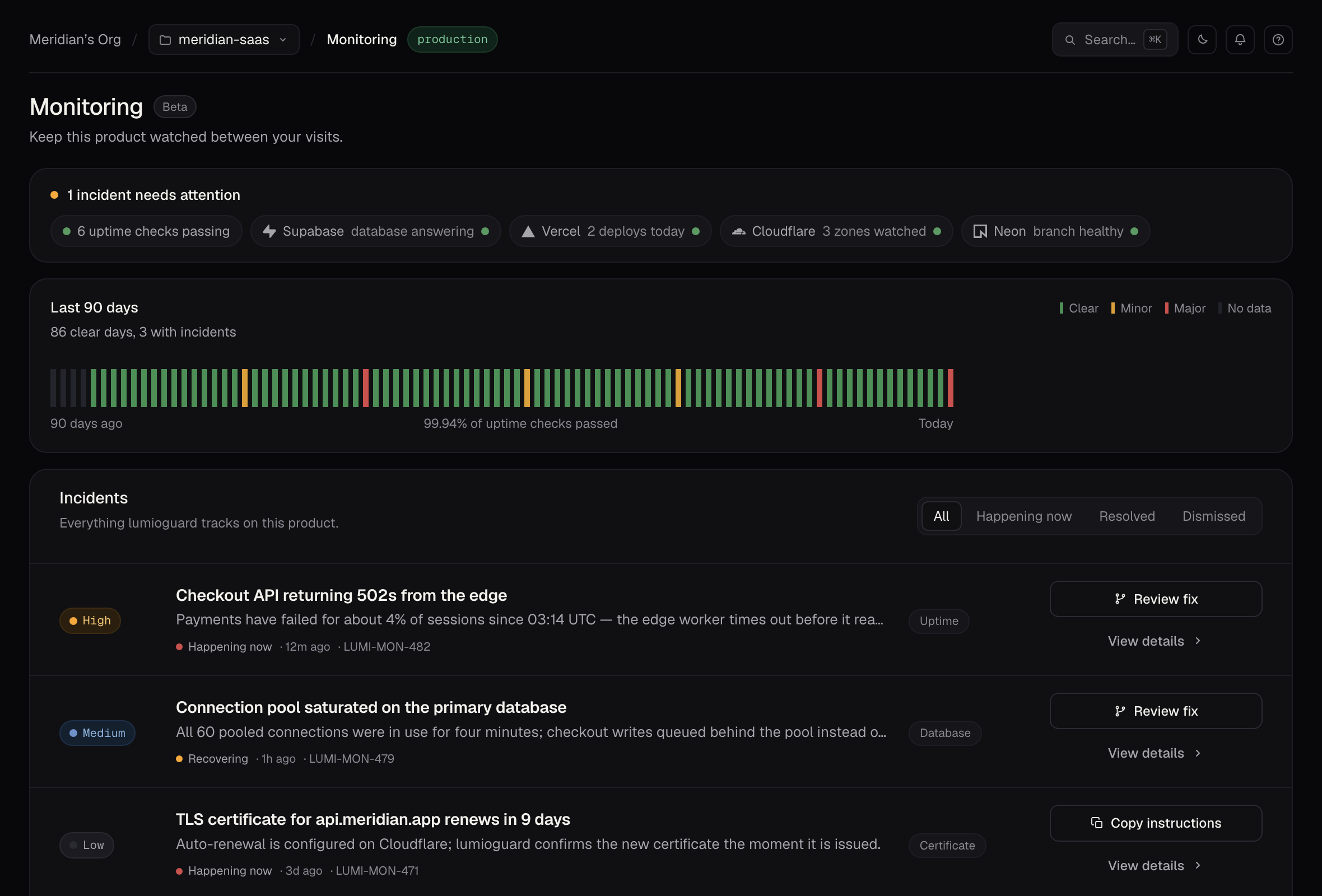Click branch icon in Checkout API Review fix
Viewport: 1322px width, 896px height.
coord(1120,599)
